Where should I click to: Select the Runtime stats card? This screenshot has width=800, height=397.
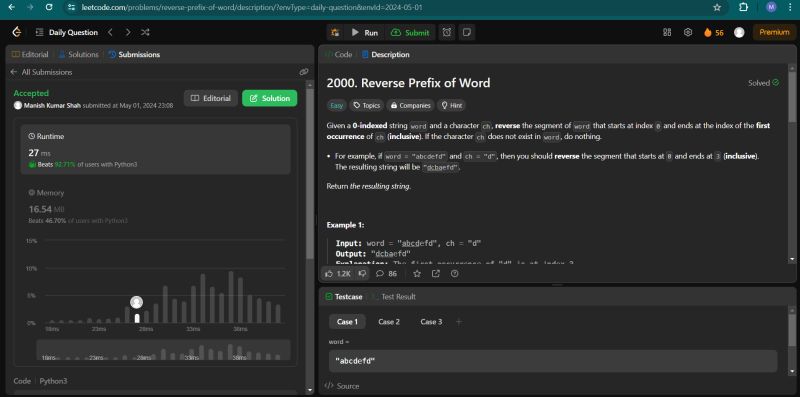[156, 150]
